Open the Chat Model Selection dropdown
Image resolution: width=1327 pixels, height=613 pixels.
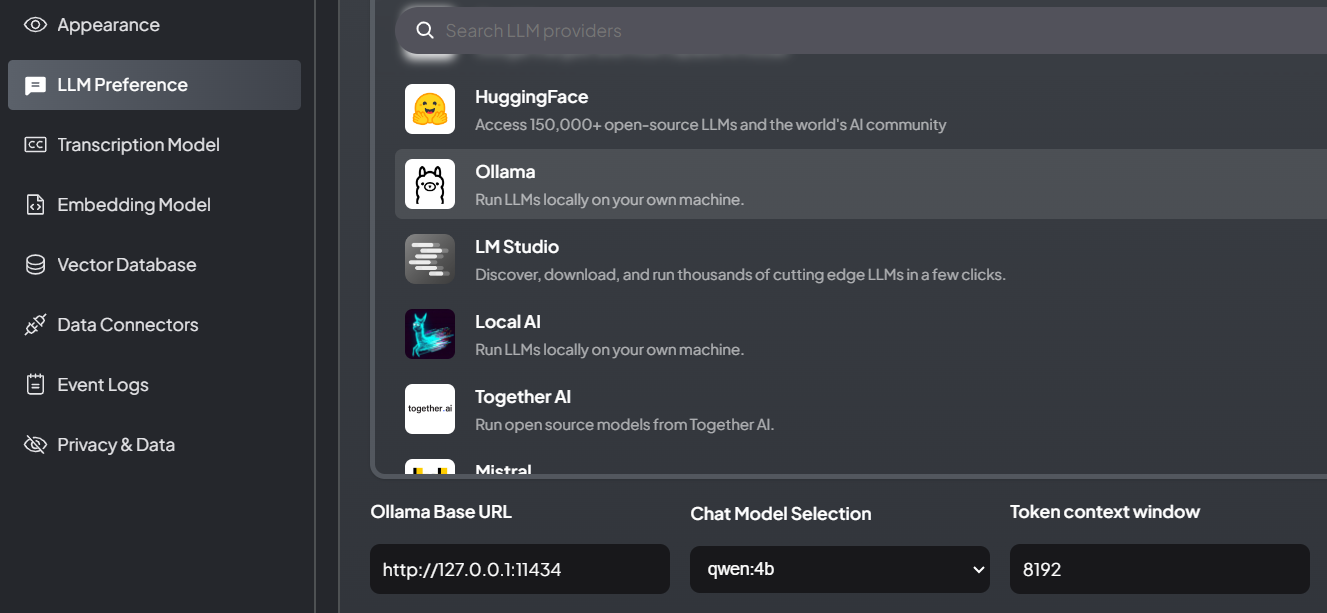(x=839, y=569)
